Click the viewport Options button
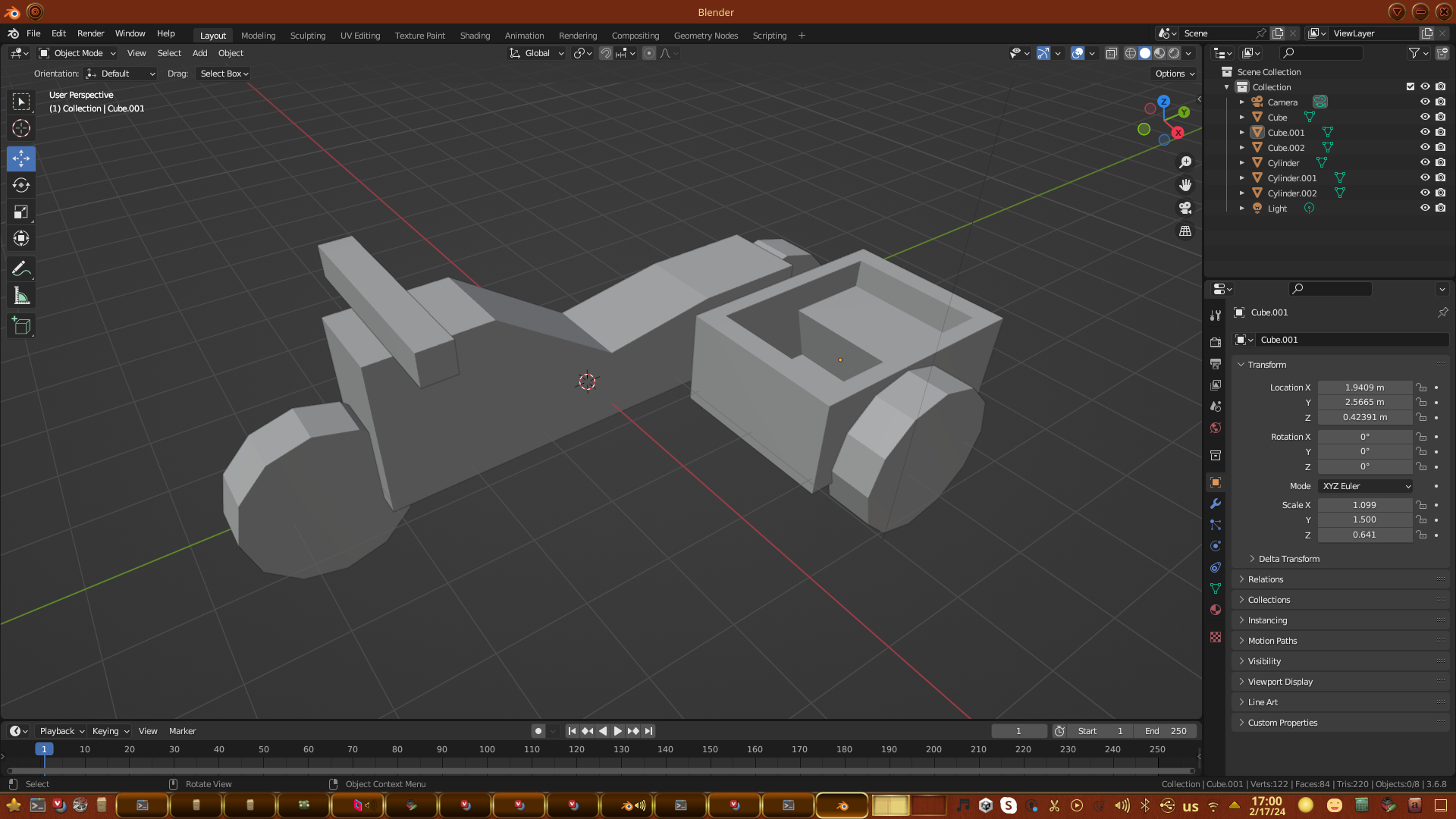The image size is (1456, 819). (x=1174, y=74)
